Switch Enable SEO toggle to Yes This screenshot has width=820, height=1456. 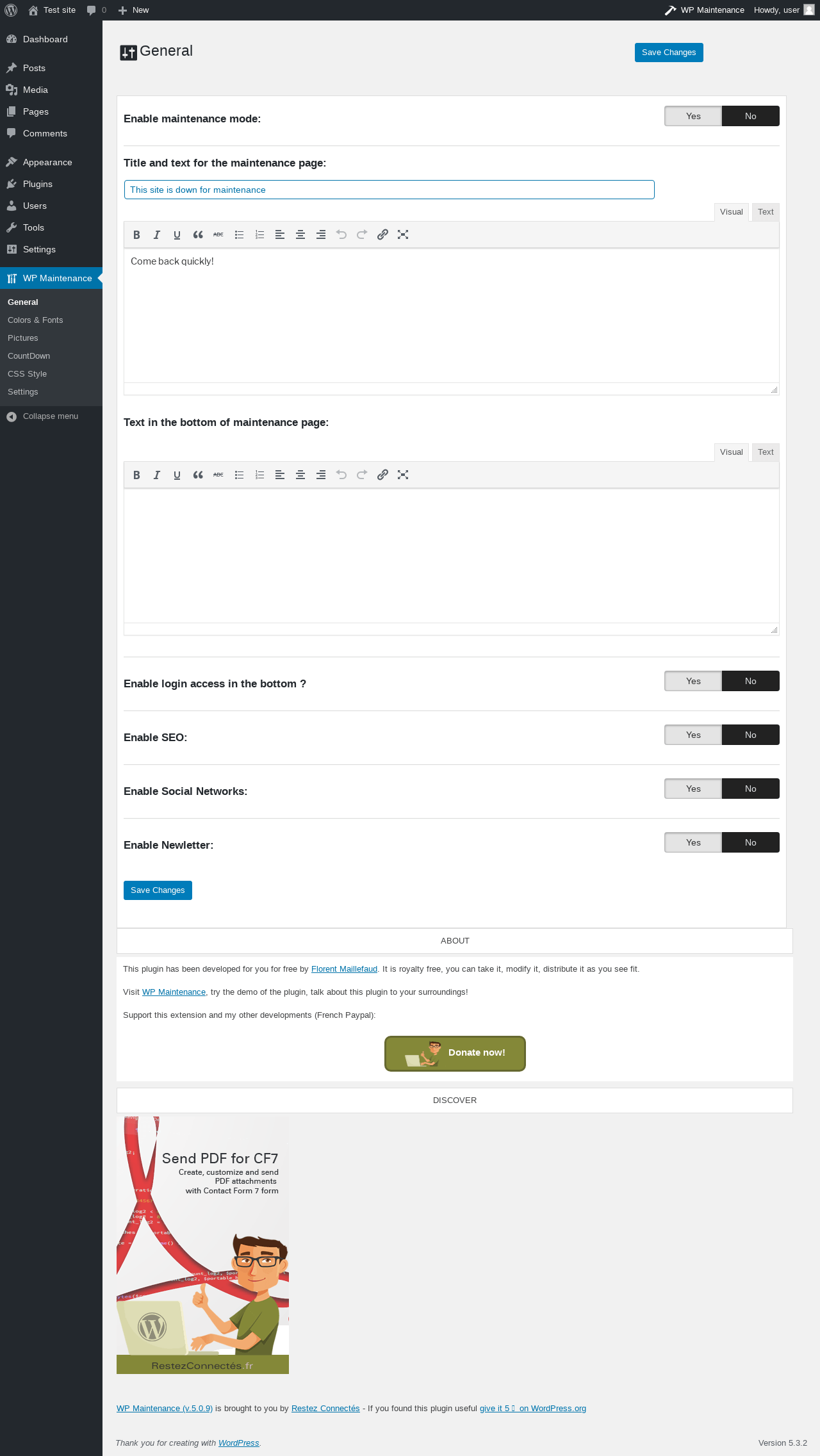pyautogui.click(x=693, y=735)
